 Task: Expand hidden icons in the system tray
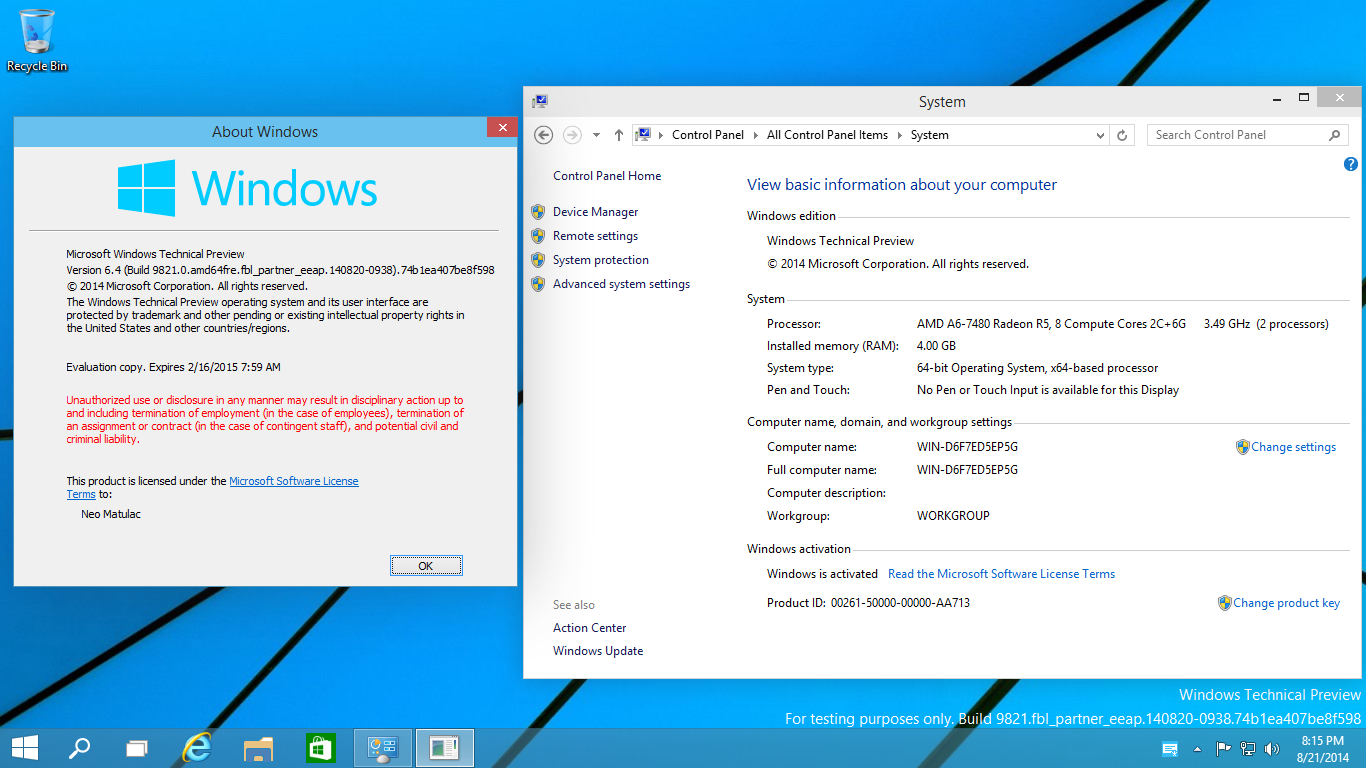point(1198,748)
